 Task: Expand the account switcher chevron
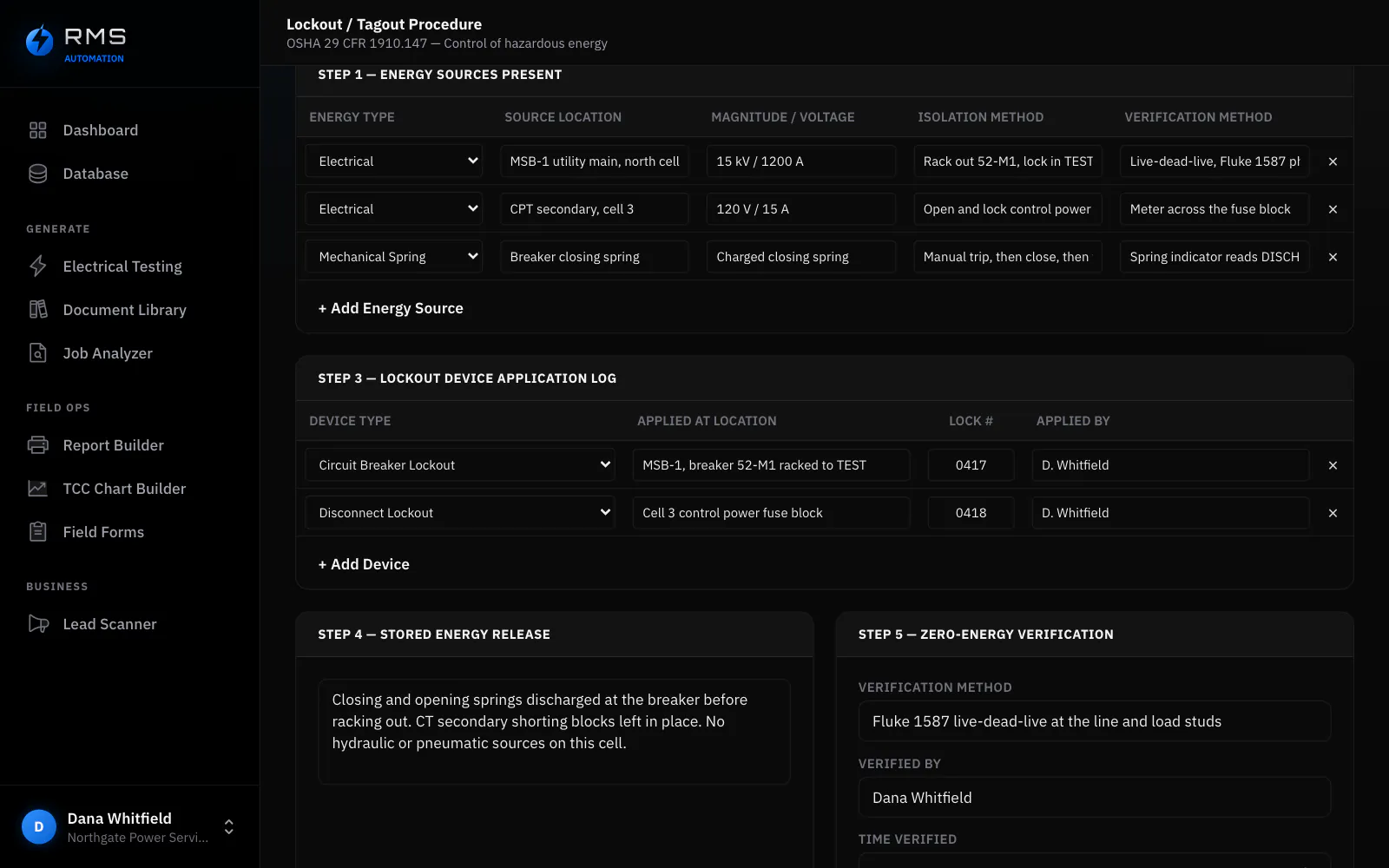click(x=229, y=827)
